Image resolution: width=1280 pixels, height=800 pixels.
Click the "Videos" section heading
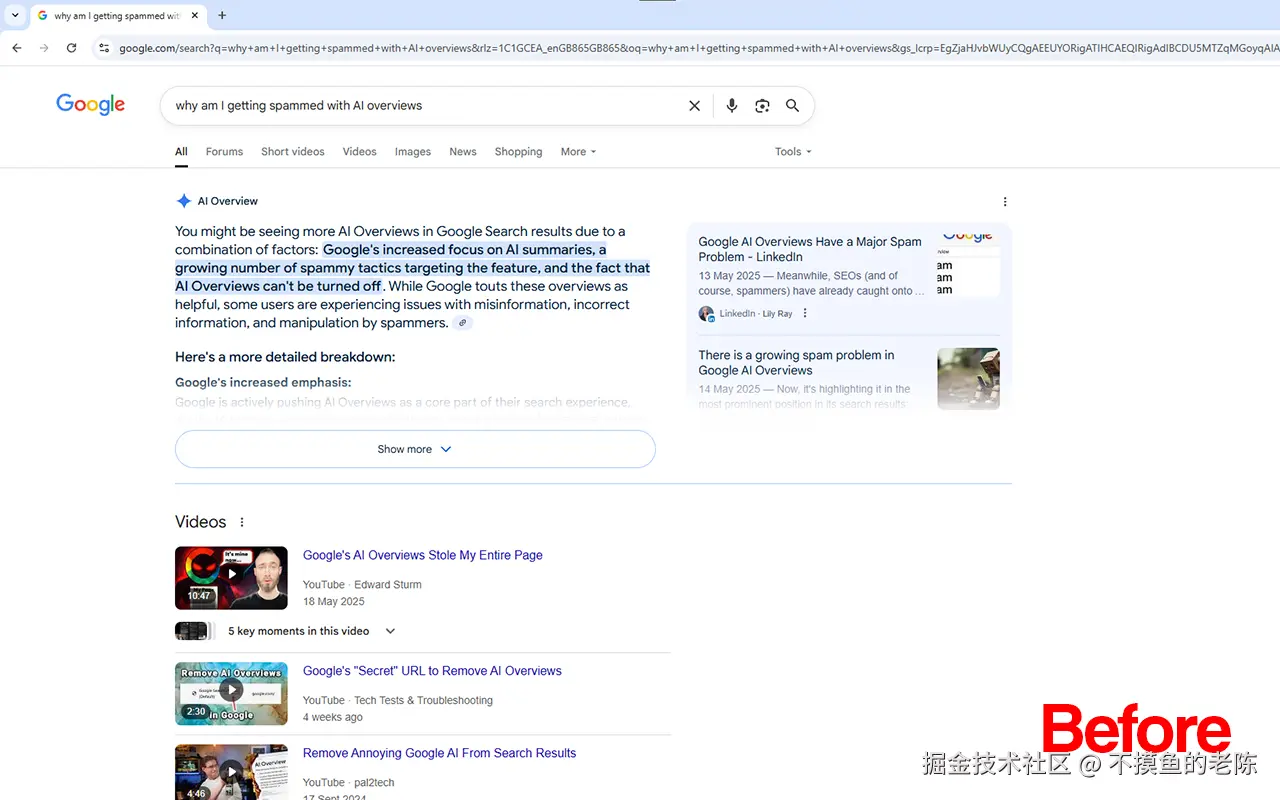point(201,522)
